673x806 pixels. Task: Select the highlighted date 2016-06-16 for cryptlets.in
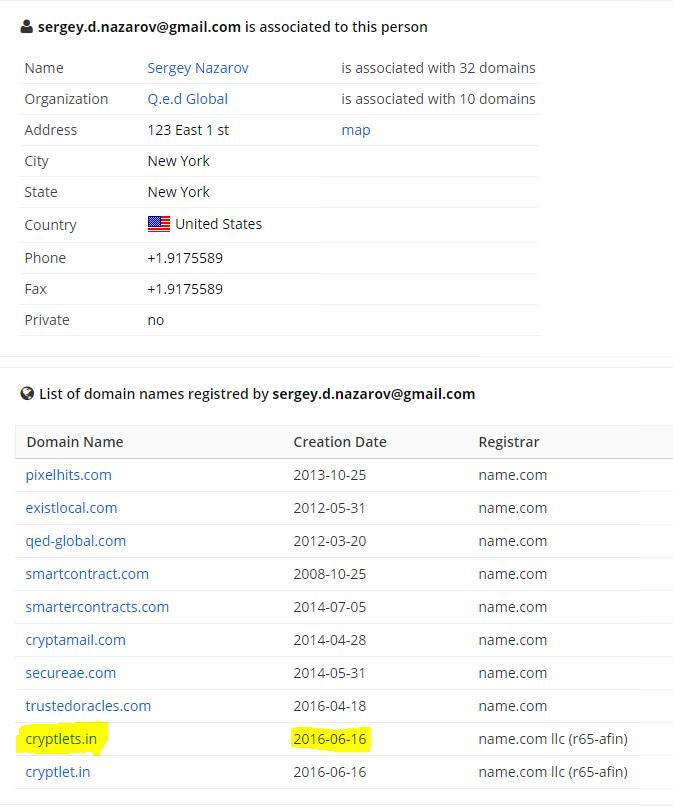pyautogui.click(x=330, y=739)
